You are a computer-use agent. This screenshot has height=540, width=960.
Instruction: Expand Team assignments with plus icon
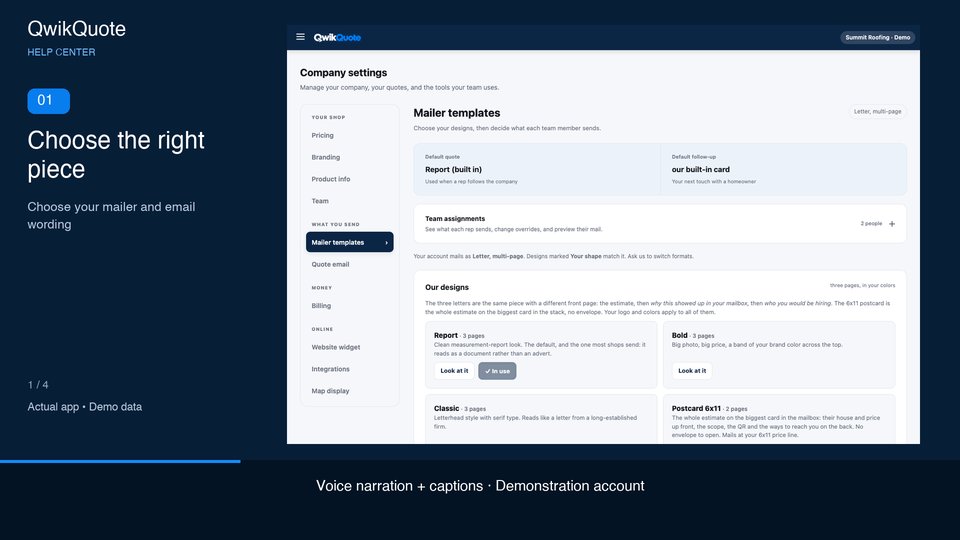pos(892,224)
